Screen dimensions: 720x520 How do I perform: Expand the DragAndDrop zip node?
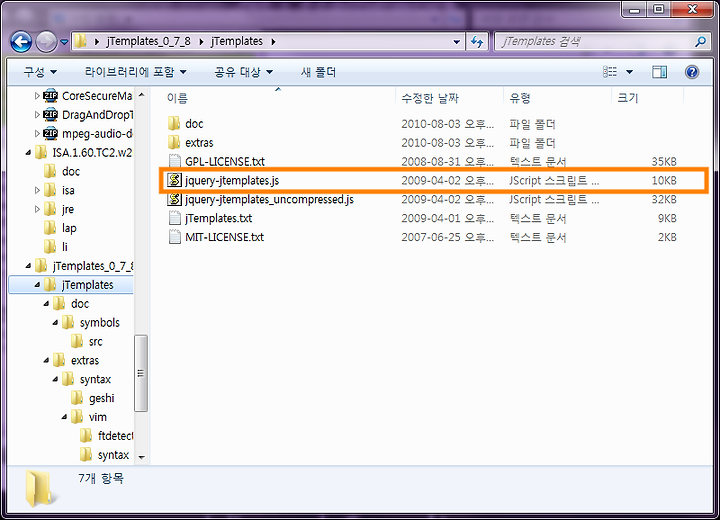(37, 115)
